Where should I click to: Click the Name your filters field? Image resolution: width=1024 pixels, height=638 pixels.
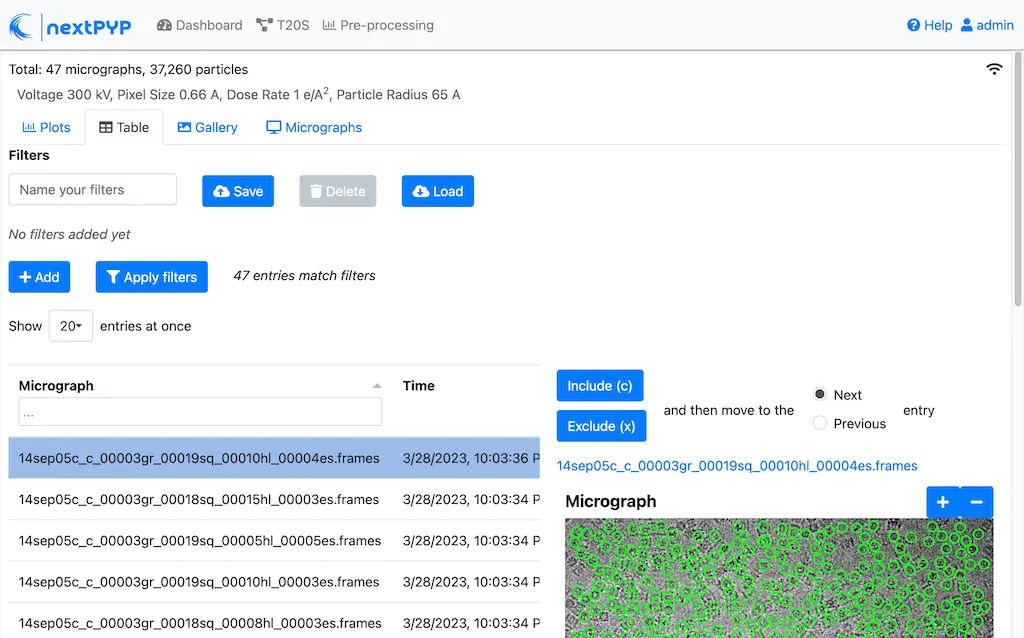point(92,190)
